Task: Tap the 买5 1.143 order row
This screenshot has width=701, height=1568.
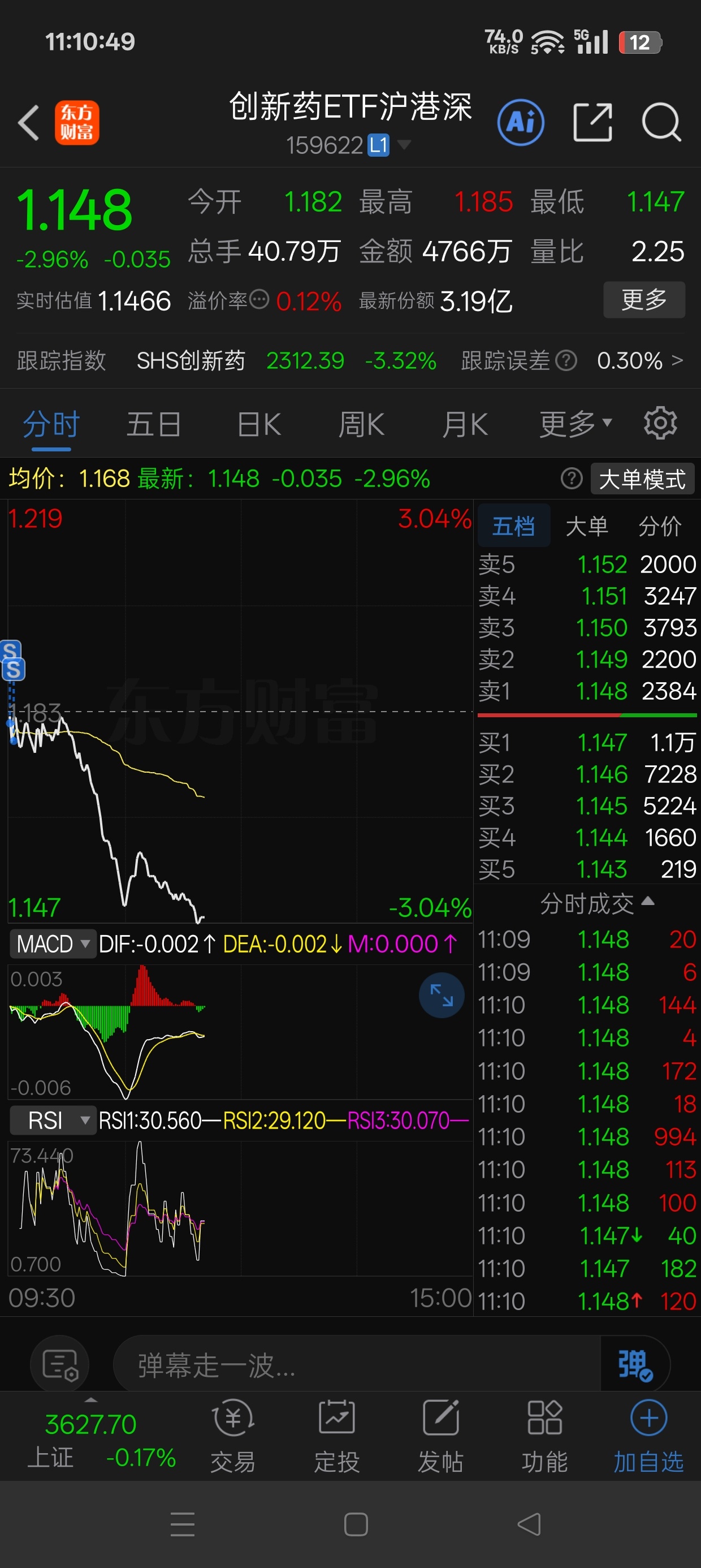Action: [587, 869]
